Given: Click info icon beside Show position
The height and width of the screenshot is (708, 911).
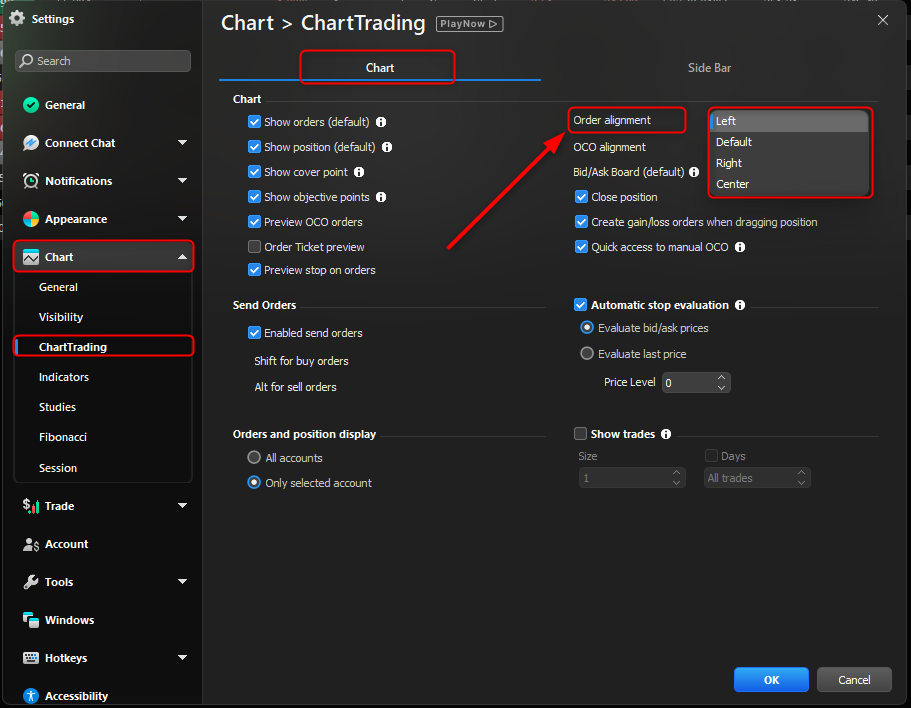Looking at the screenshot, I should [x=387, y=147].
